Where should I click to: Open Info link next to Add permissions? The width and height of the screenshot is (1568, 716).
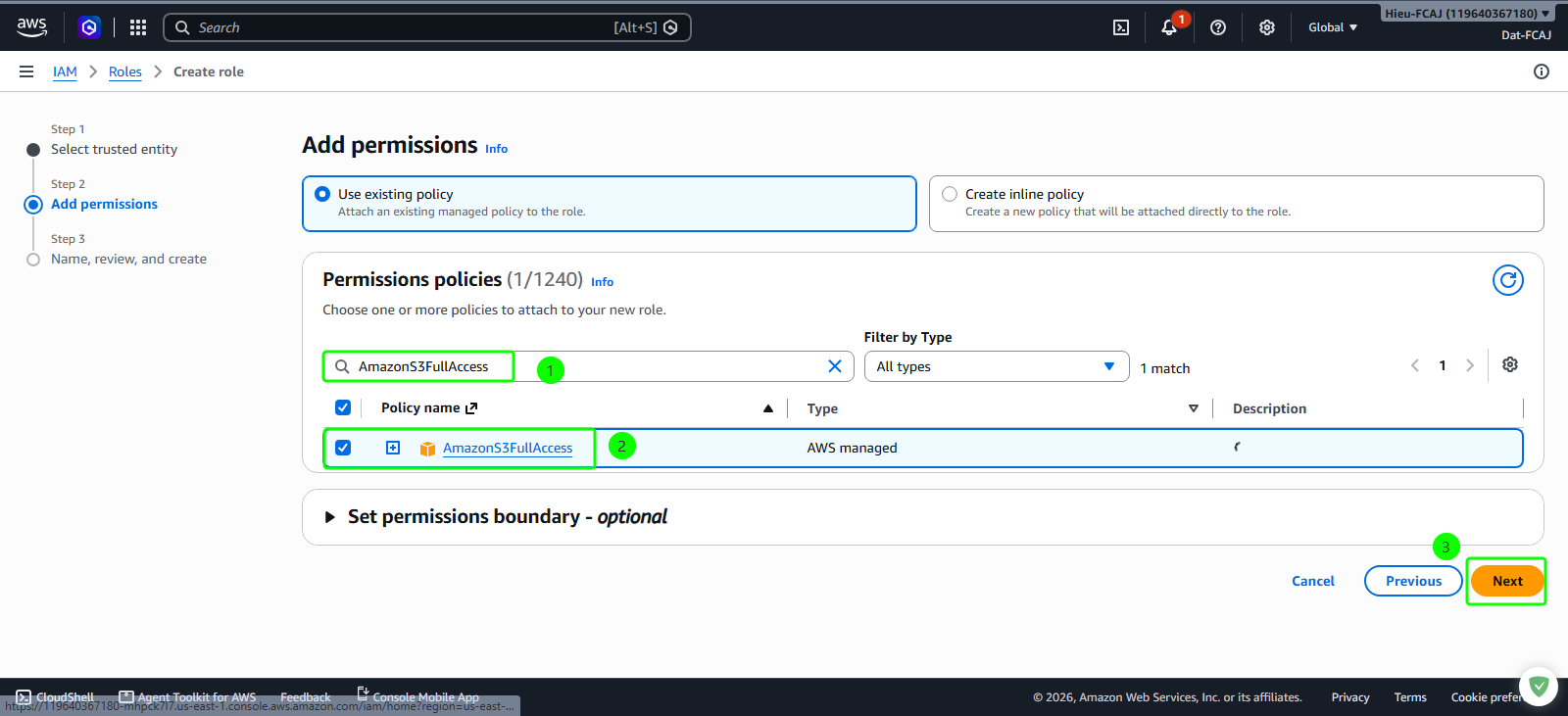tap(497, 149)
